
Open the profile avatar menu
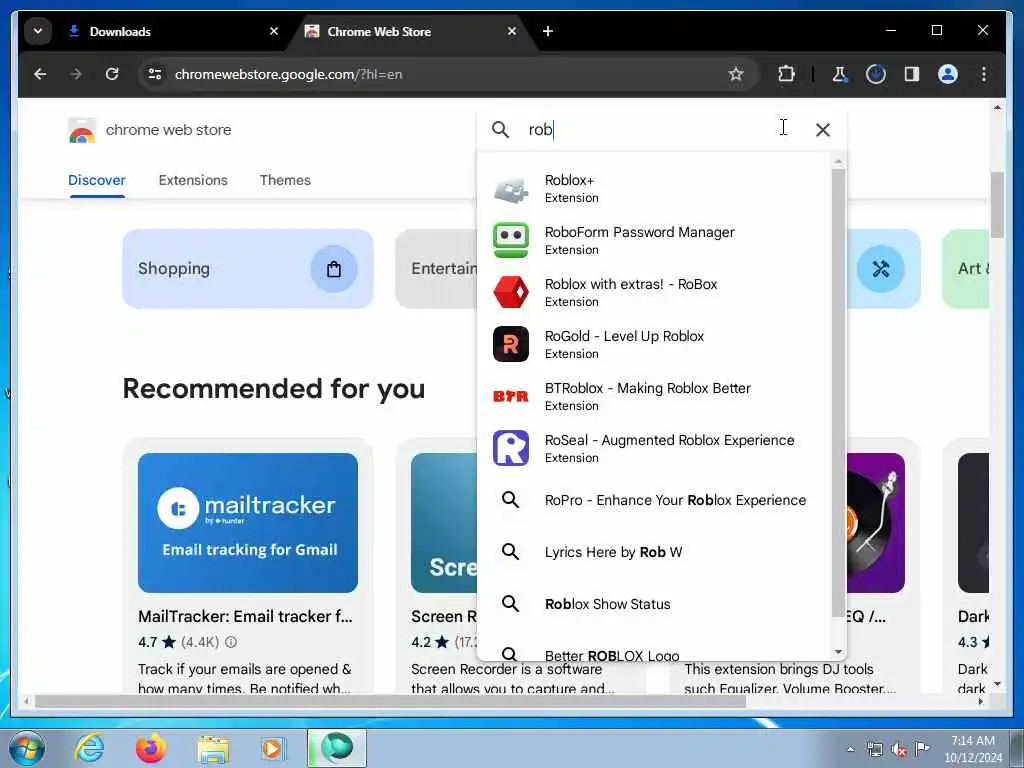click(948, 74)
